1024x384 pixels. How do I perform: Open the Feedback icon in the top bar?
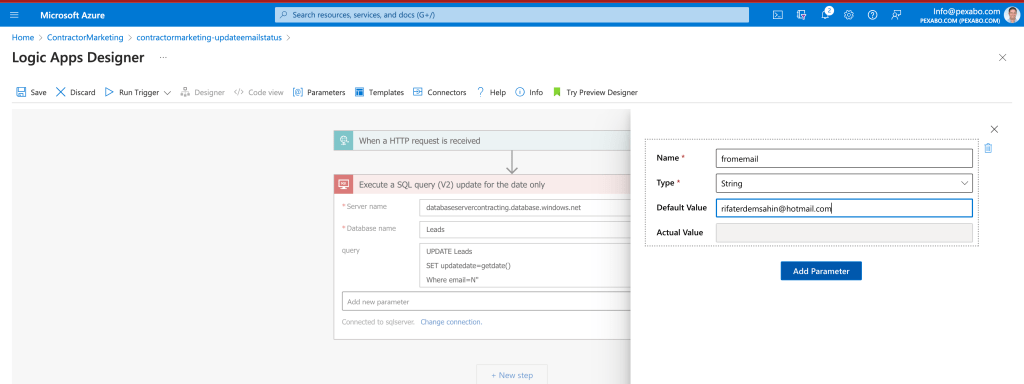tap(896, 15)
